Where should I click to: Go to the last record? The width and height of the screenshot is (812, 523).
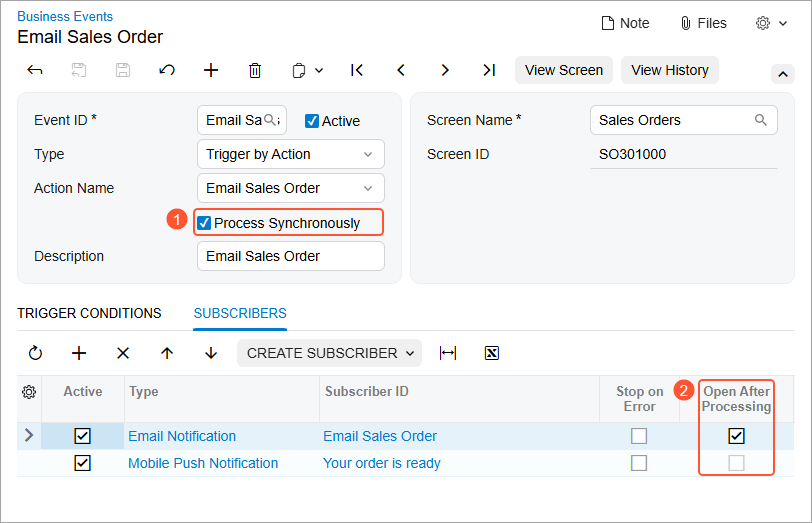[488, 70]
